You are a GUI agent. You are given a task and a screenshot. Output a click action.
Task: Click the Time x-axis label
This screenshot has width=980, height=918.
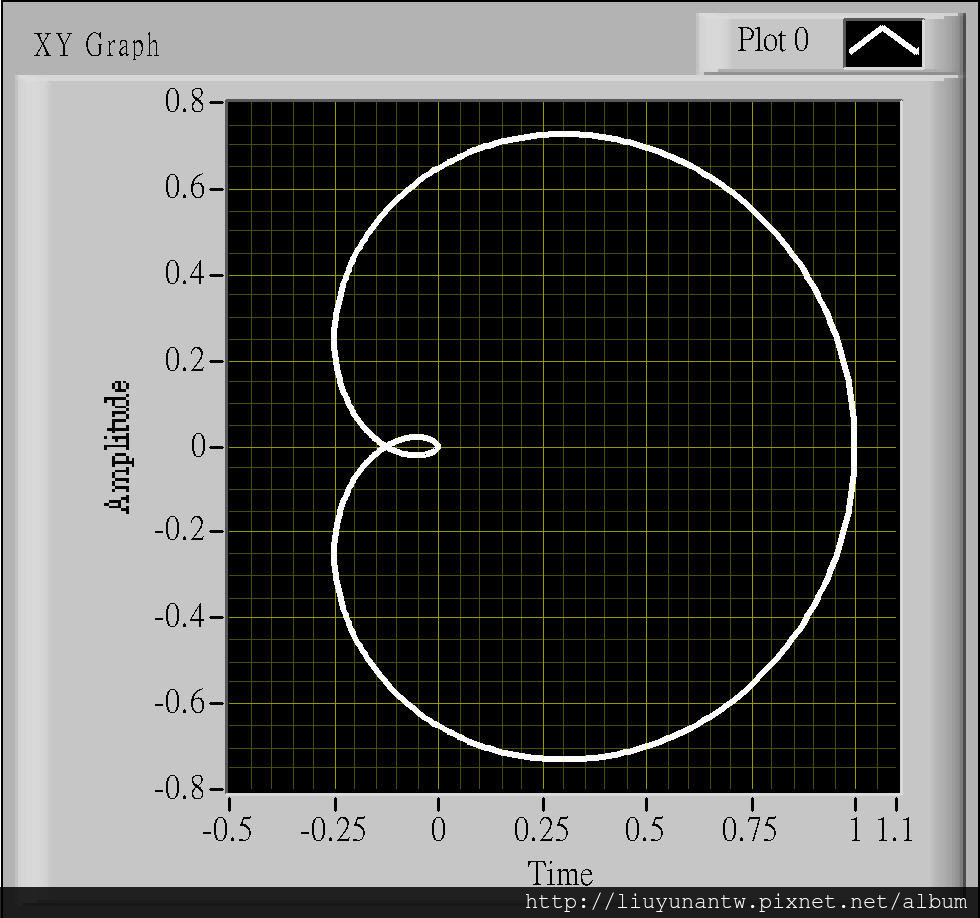(x=560, y=874)
